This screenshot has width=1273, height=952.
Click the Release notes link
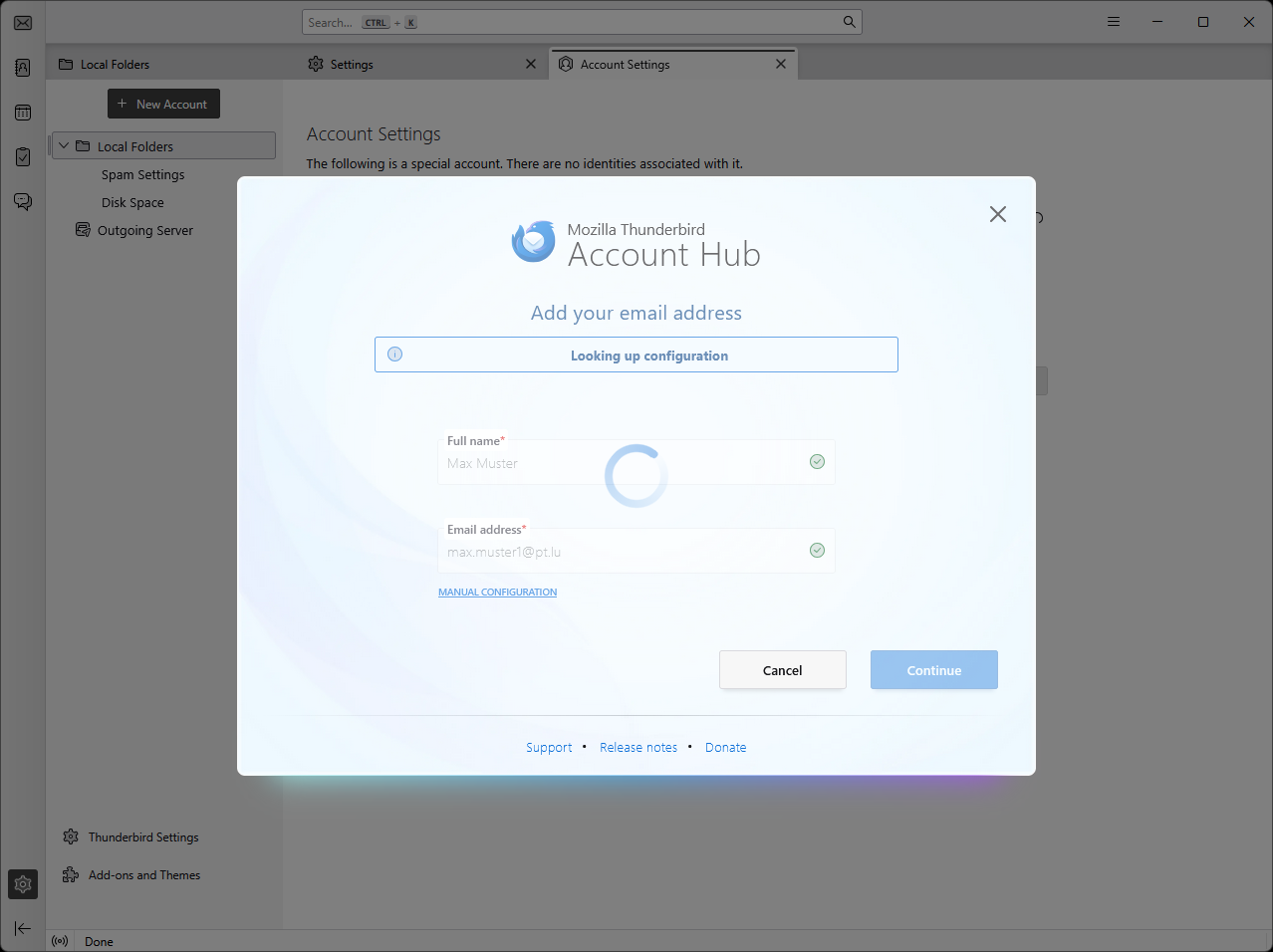(x=637, y=748)
